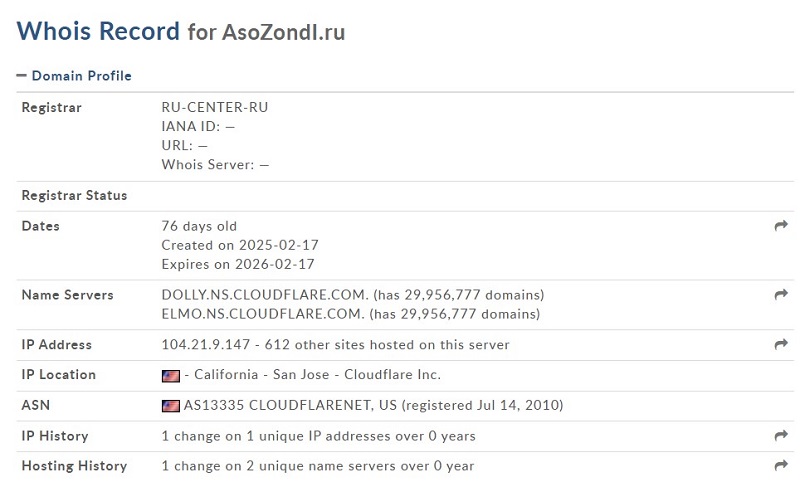Image resolution: width=800 pixels, height=482 pixels.
Task: Click the IP address 104.21.9.147
Action: click(206, 344)
